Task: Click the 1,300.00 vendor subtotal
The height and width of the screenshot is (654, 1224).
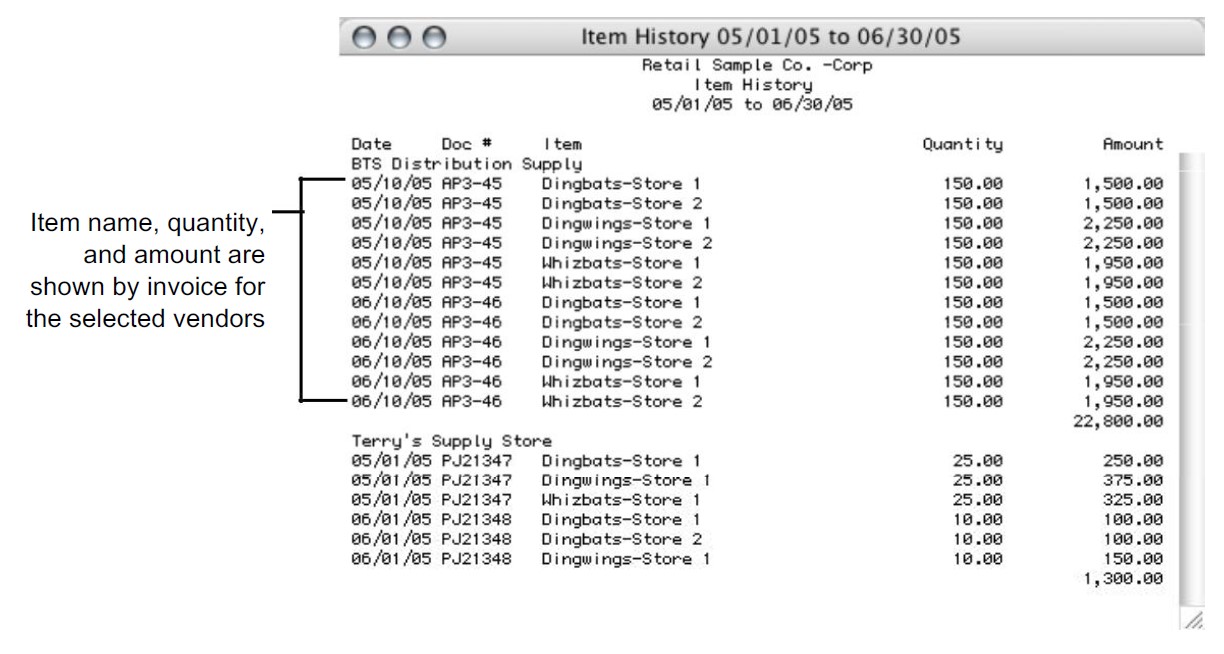Action: coord(1123,580)
